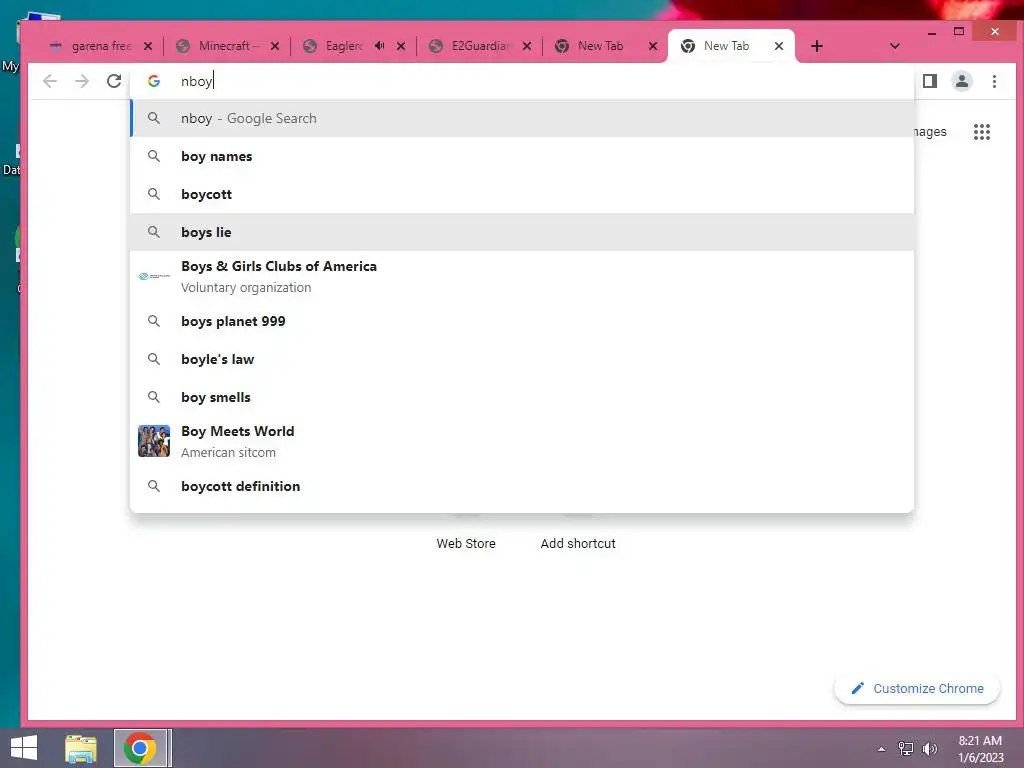The width and height of the screenshot is (1024, 768).
Task: Open the profile avatar menu
Action: point(962,81)
